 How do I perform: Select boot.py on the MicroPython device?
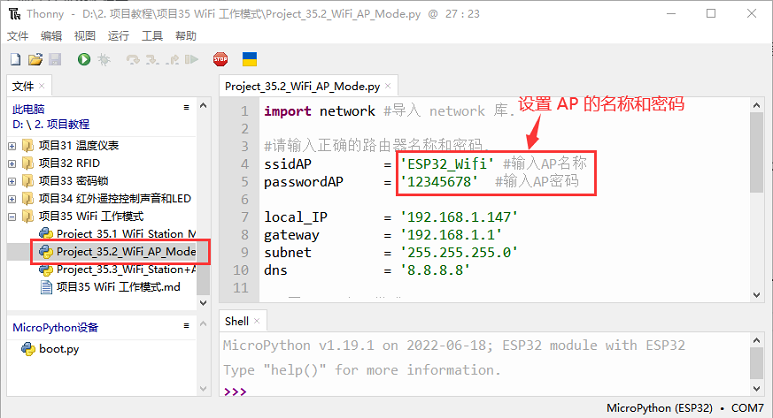click(x=59, y=349)
